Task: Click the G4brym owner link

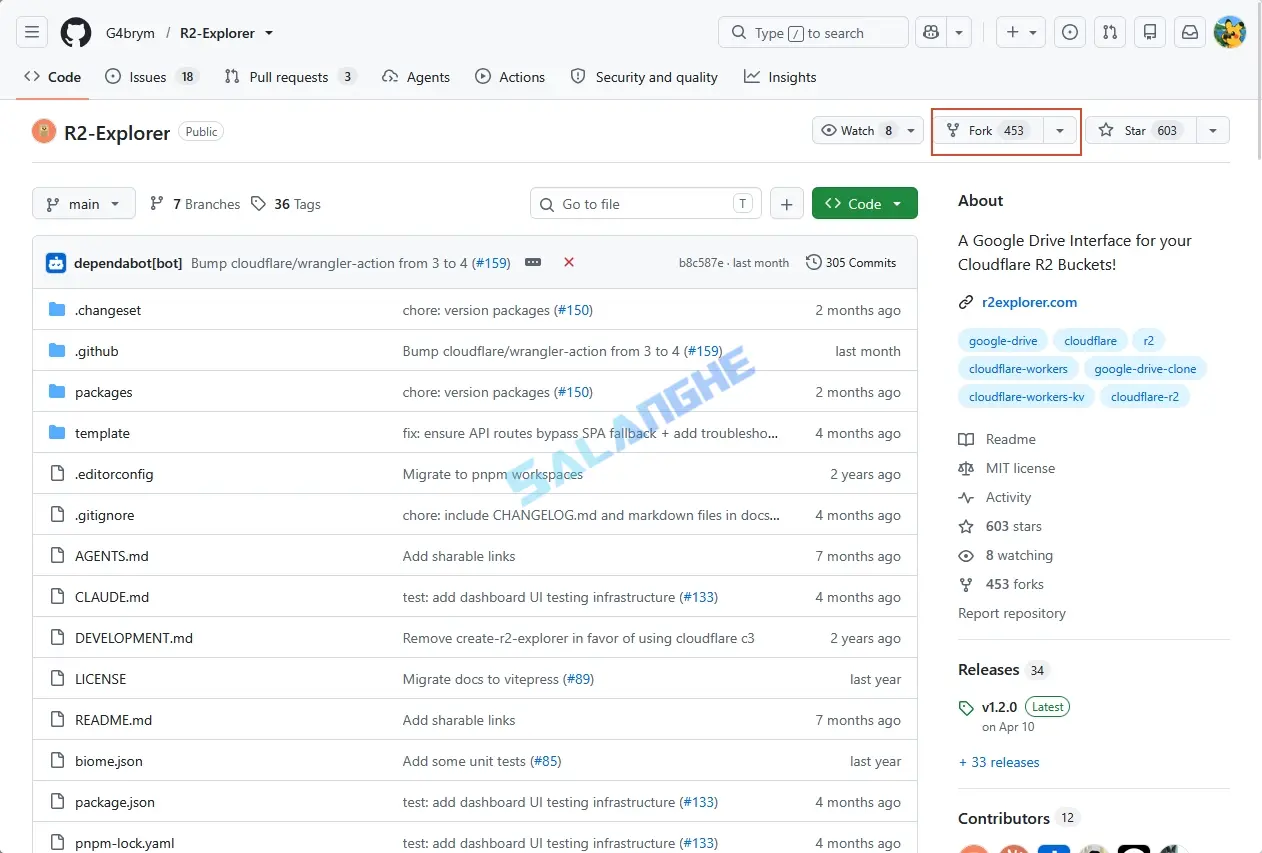Action: [130, 33]
